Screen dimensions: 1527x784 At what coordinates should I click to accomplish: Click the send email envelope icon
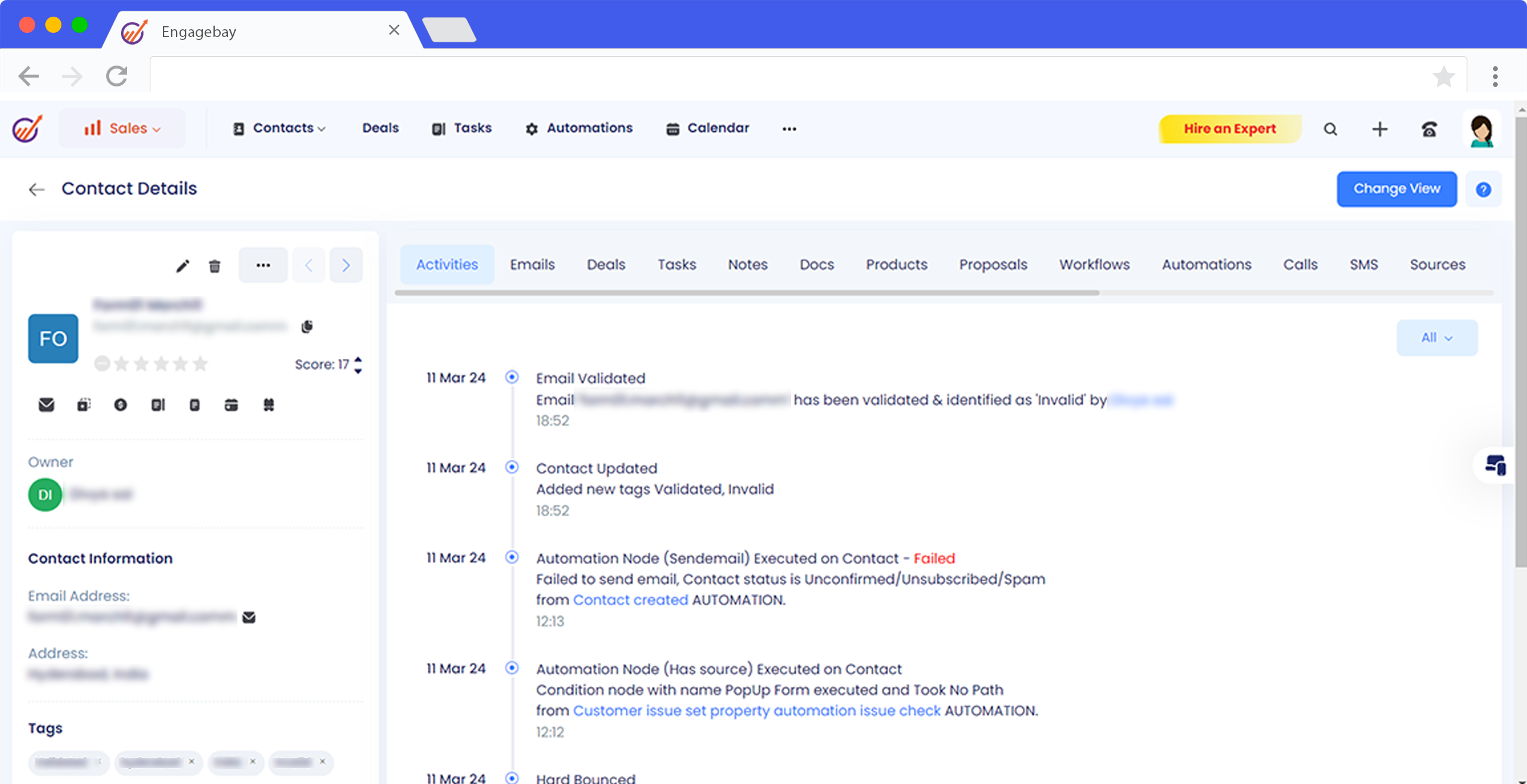tap(47, 405)
